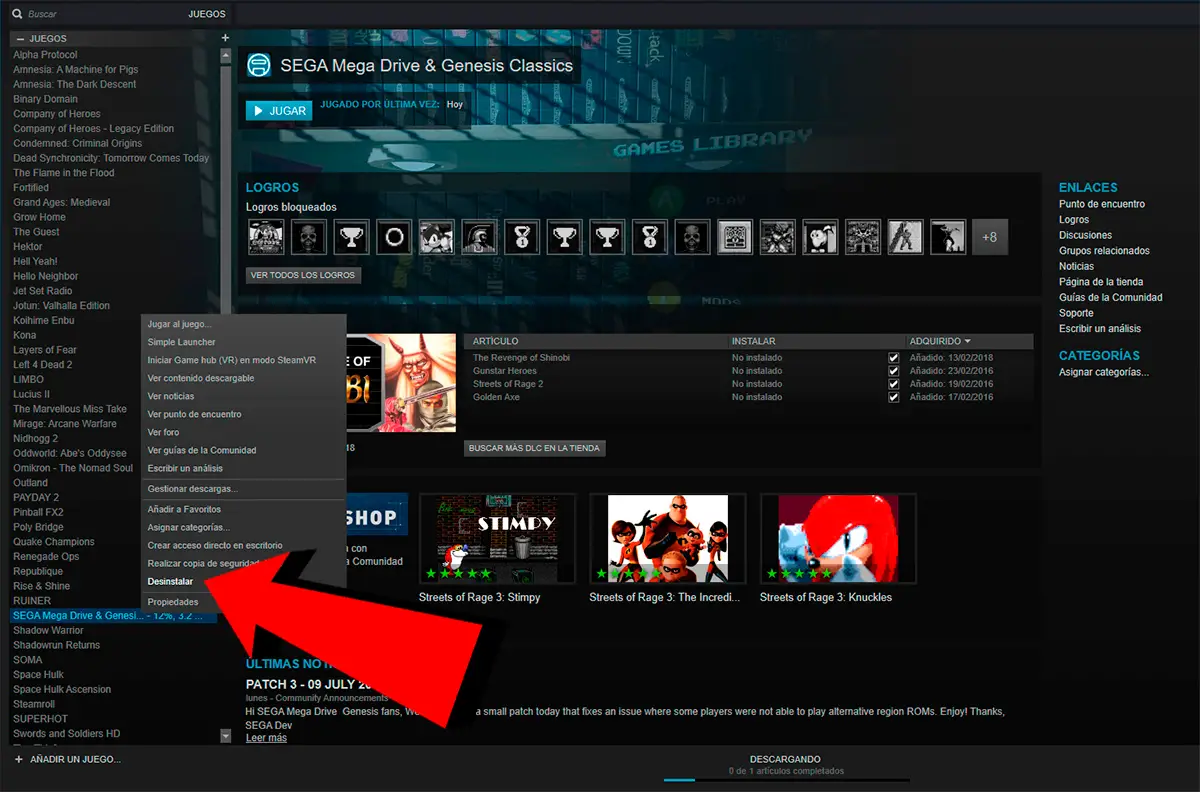
Task: Select Alpha Protocol in the games list
Action: 45,55
